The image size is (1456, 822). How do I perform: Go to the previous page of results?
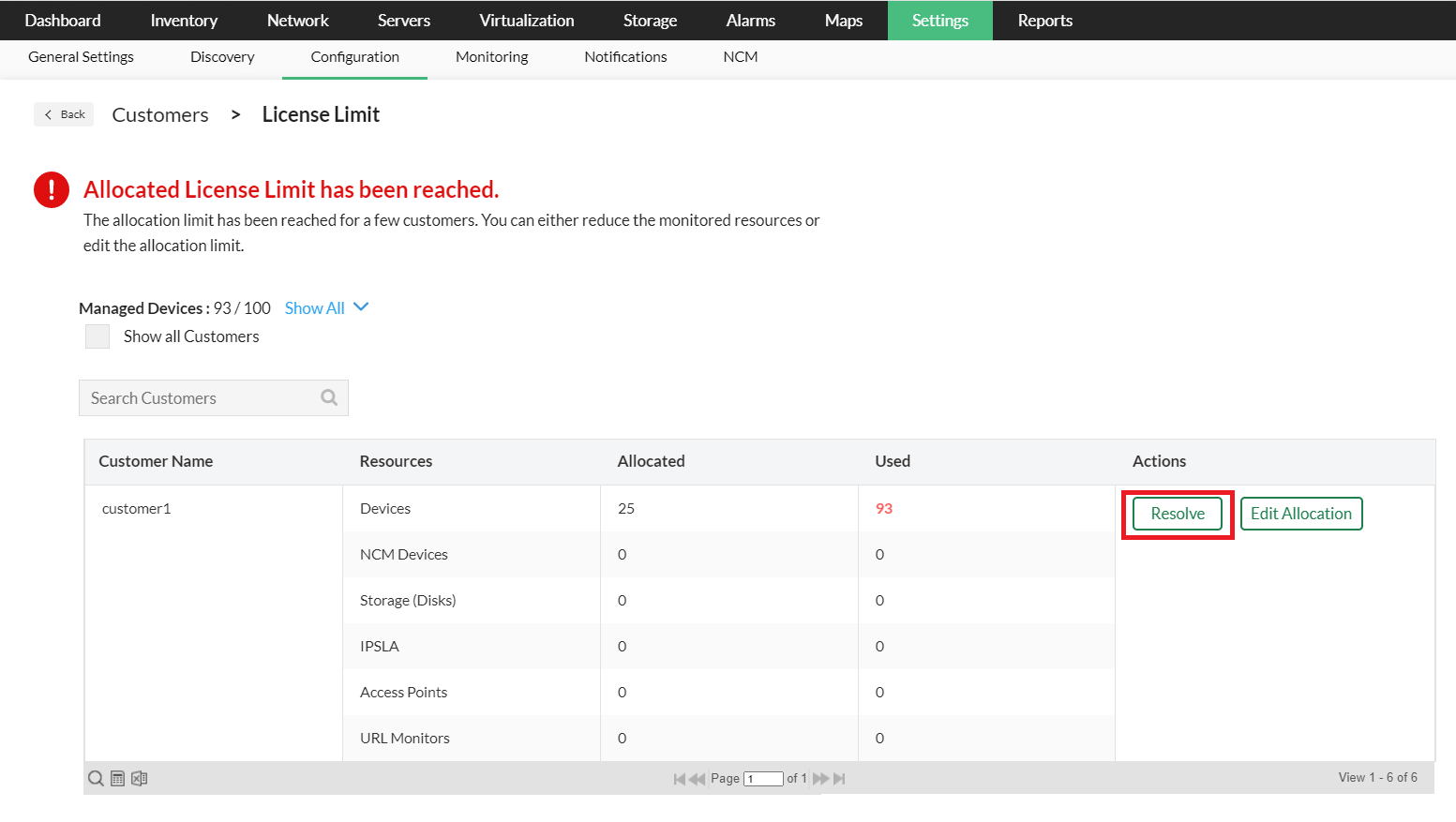(x=698, y=779)
